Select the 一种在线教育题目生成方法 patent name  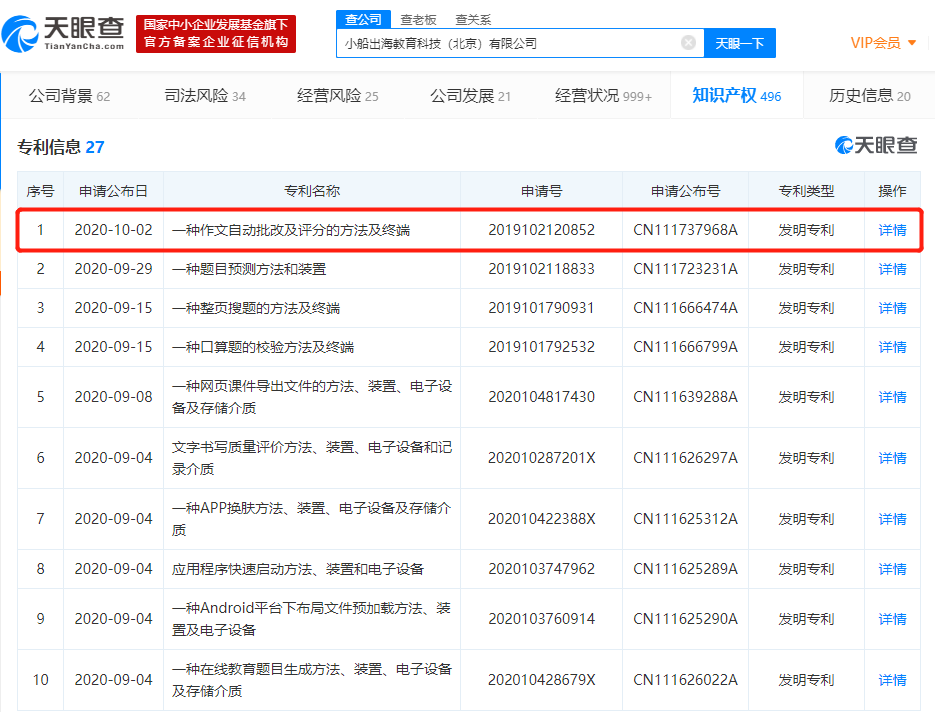tap(312, 680)
